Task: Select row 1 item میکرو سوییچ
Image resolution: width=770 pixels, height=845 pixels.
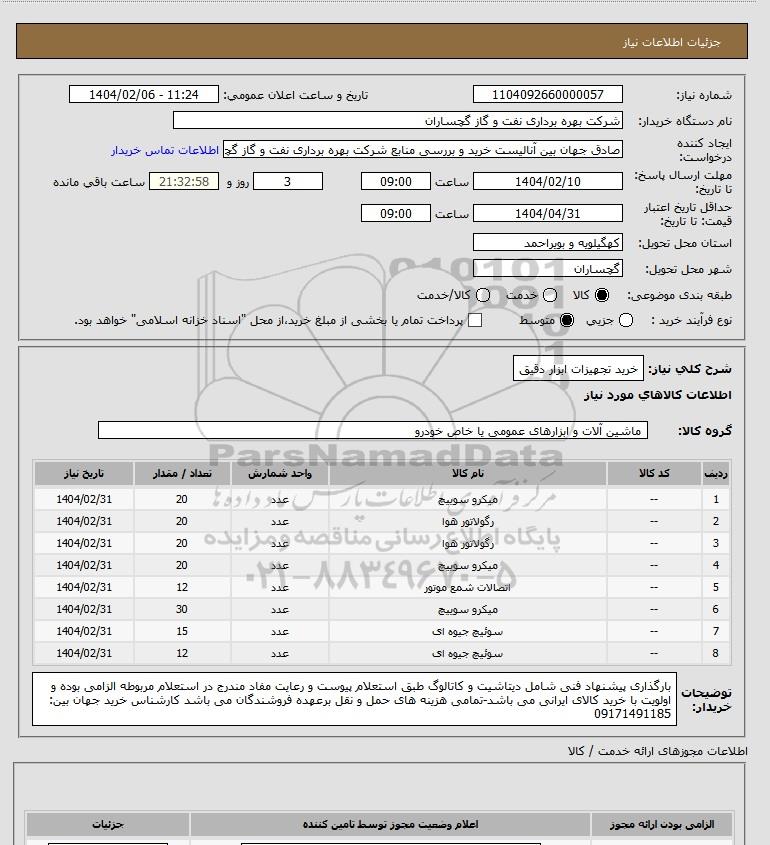Action: [468, 500]
